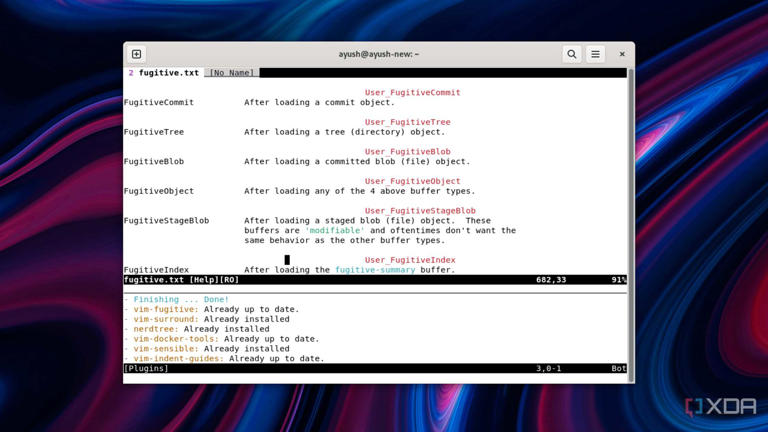Select the vim-docker-tools plugin line

click(221, 338)
